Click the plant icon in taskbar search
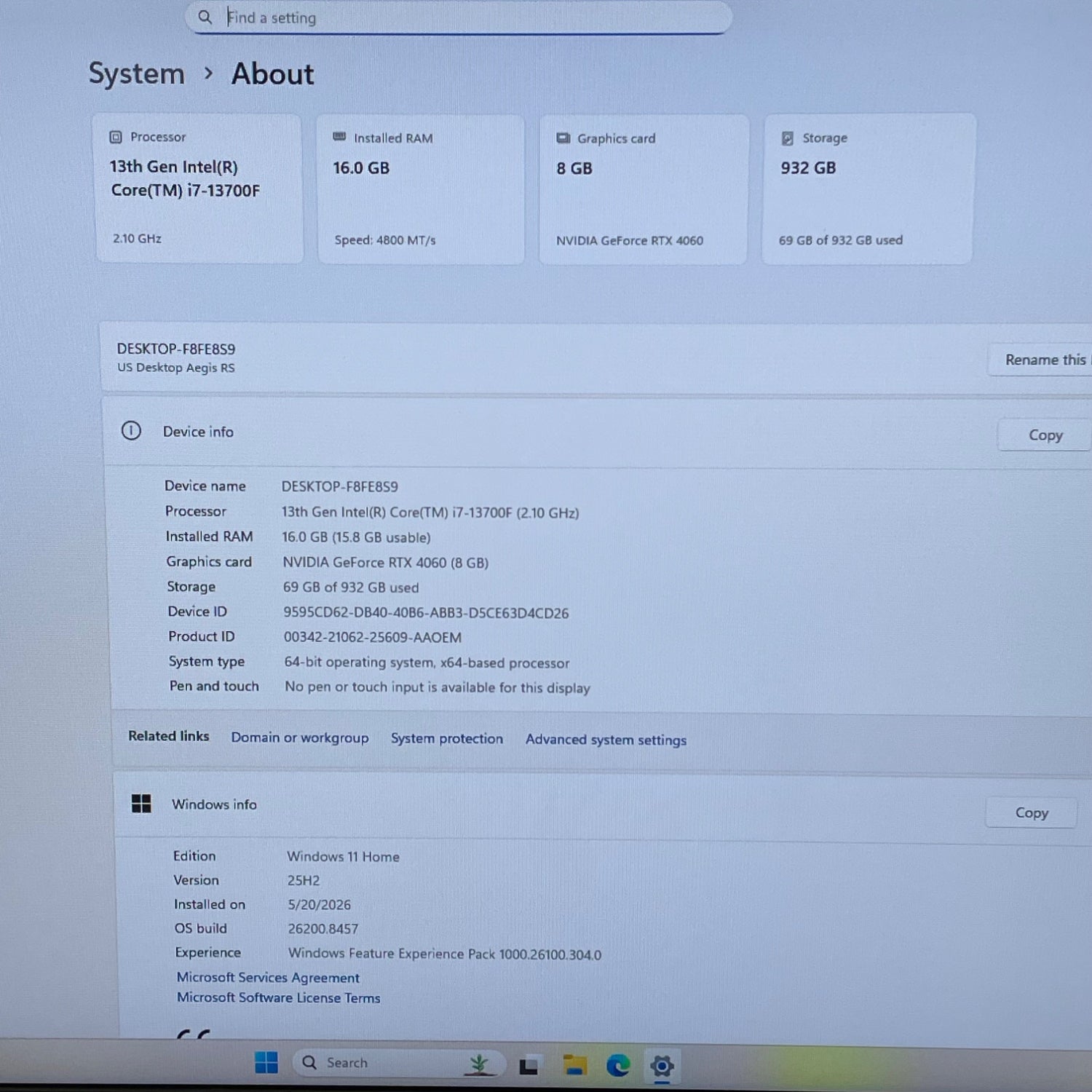This screenshot has height=1092, width=1092. pos(478,1064)
